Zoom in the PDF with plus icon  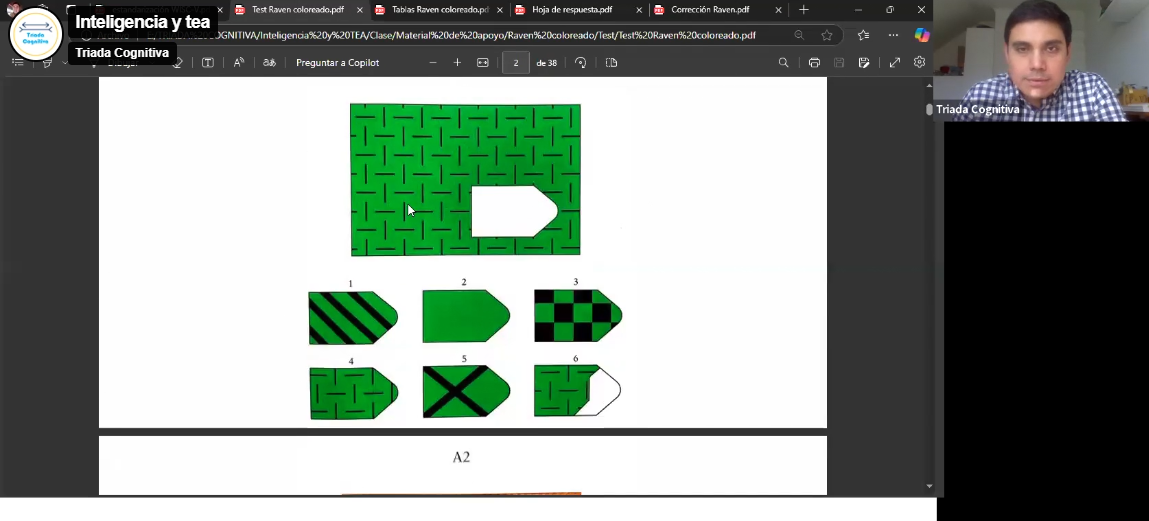pos(457,63)
